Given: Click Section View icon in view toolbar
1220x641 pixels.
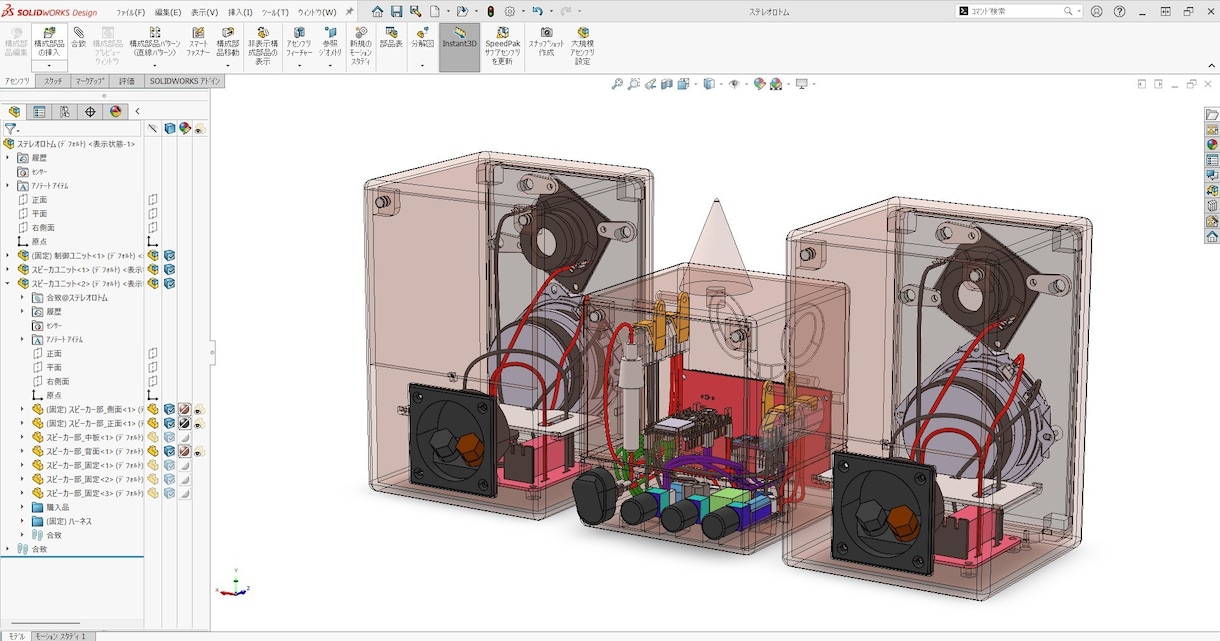Looking at the screenshot, I should pyautogui.click(x=666, y=84).
